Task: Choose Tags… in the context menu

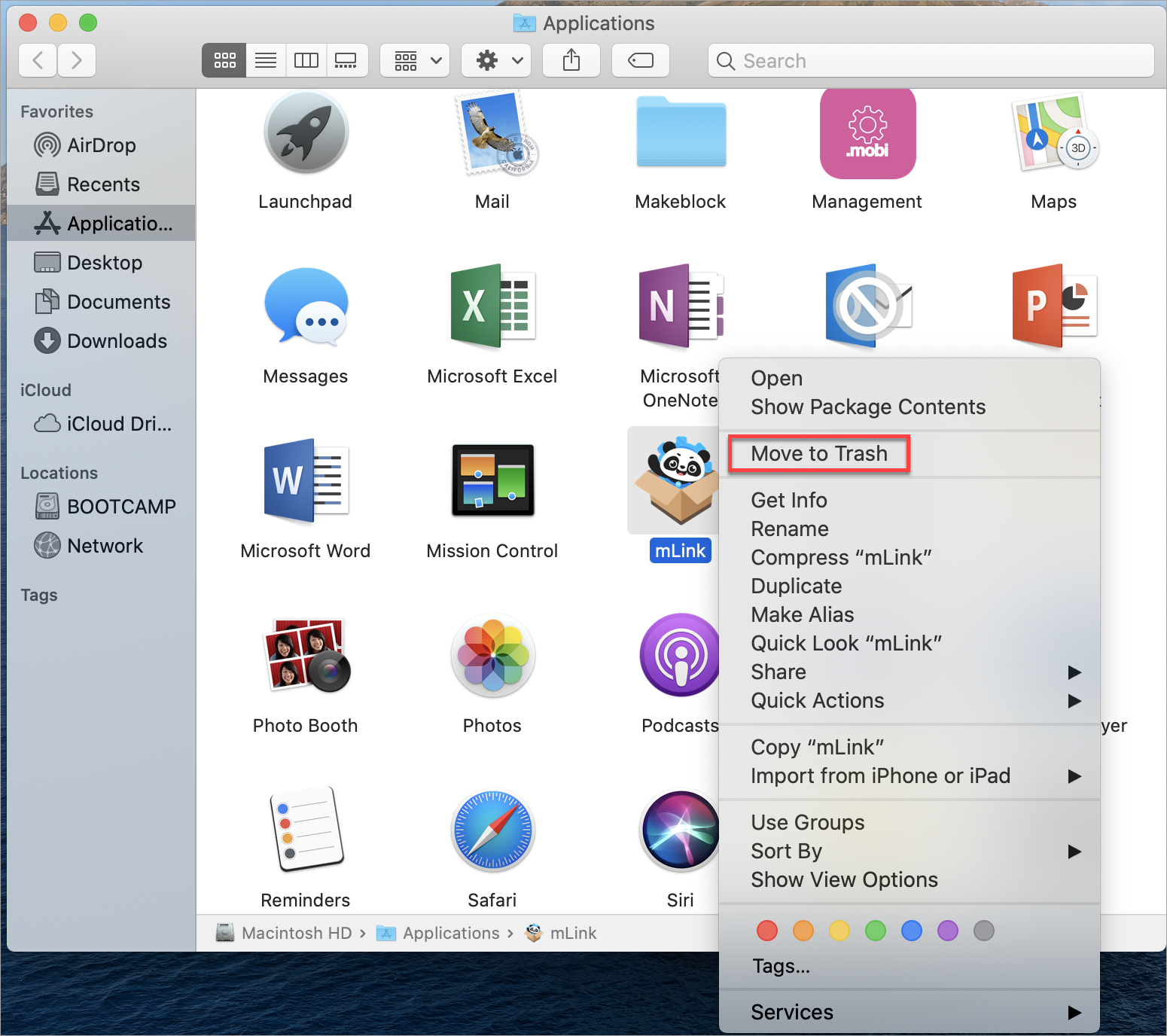Action: [910, 966]
